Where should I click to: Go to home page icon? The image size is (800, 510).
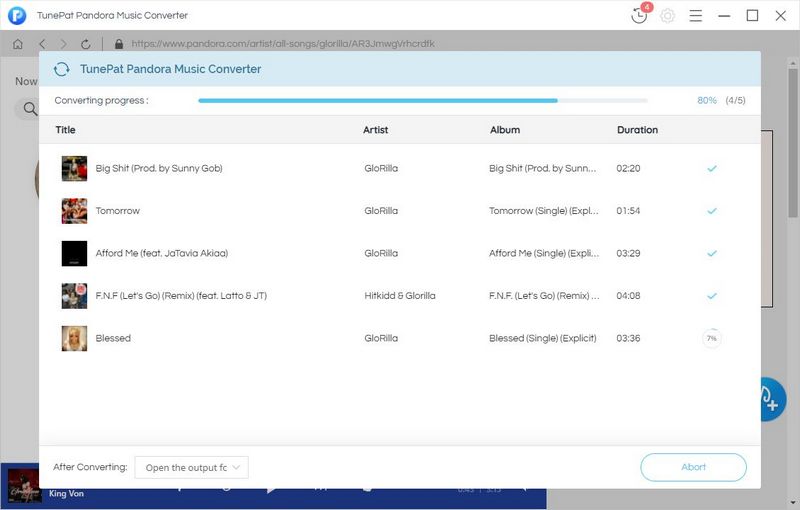(x=18, y=44)
